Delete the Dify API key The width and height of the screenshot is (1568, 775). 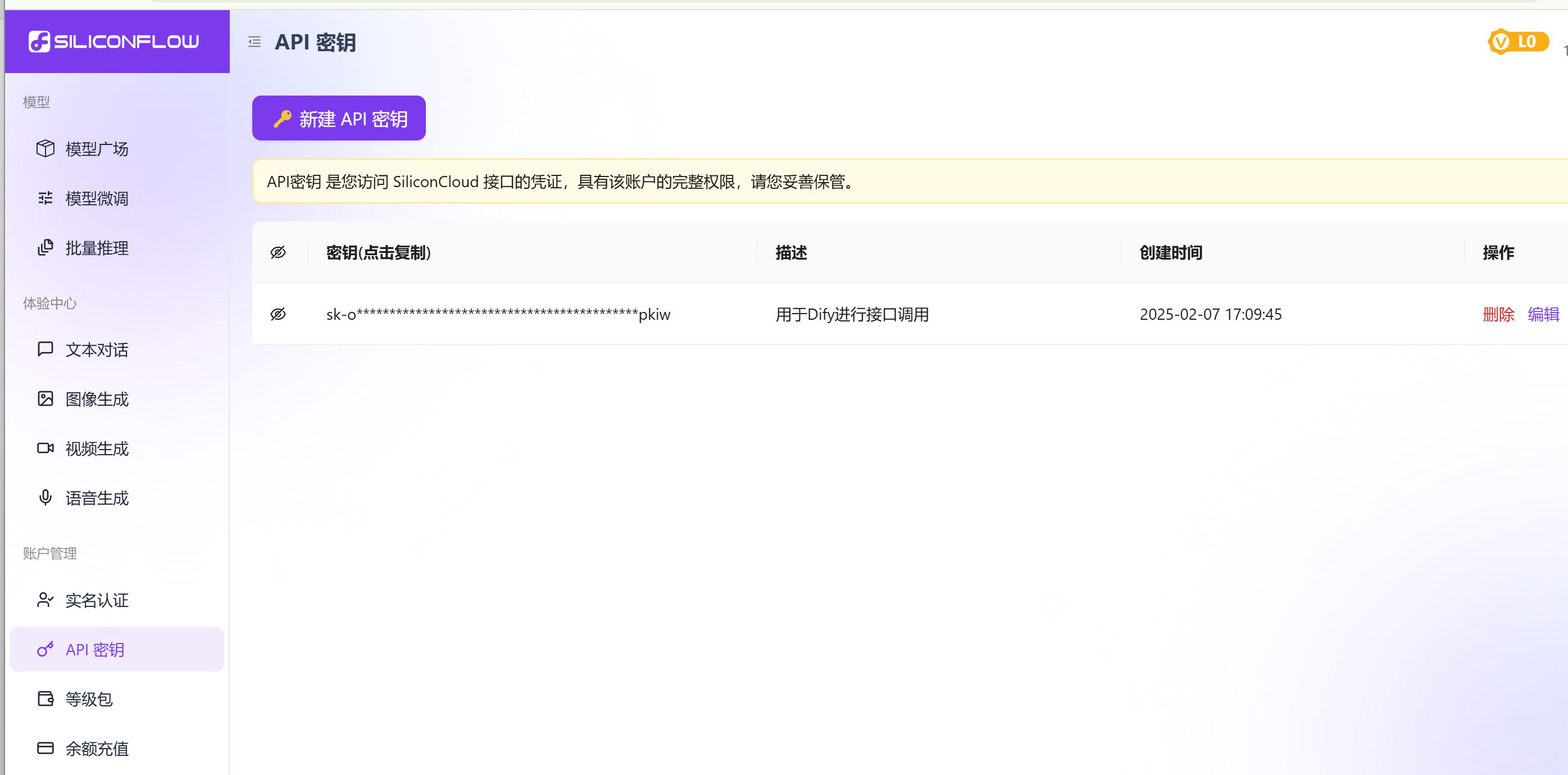(x=1498, y=314)
